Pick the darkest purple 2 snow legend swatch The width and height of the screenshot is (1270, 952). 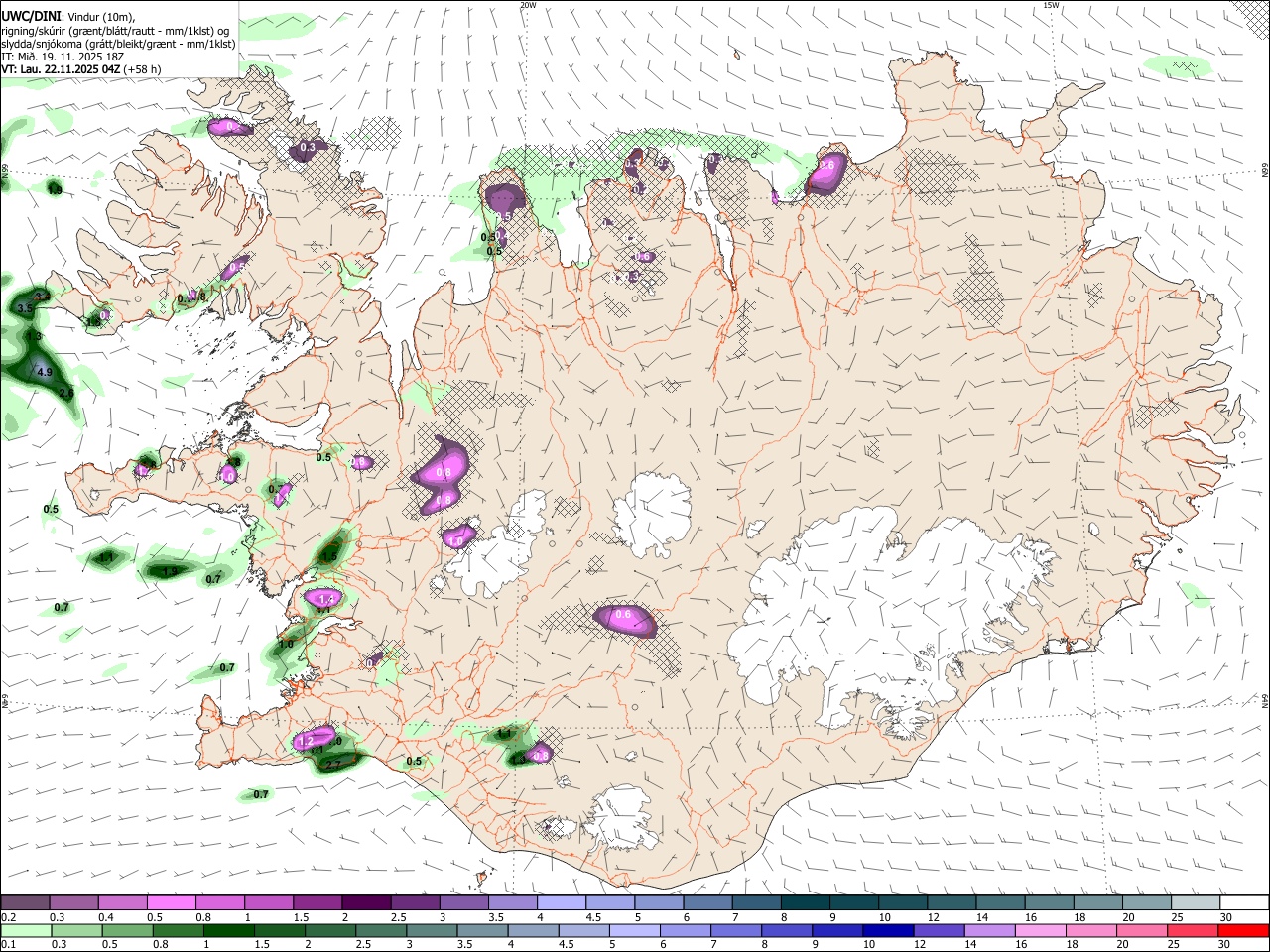pos(366,903)
